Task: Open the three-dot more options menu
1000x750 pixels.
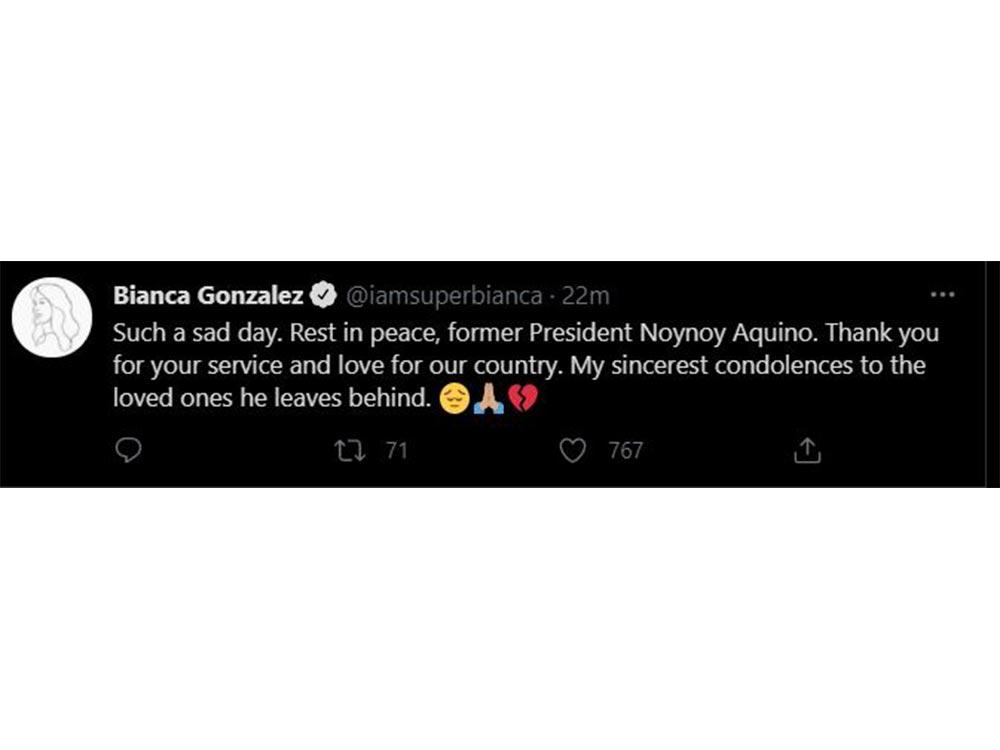Action: click(x=942, y=295)
